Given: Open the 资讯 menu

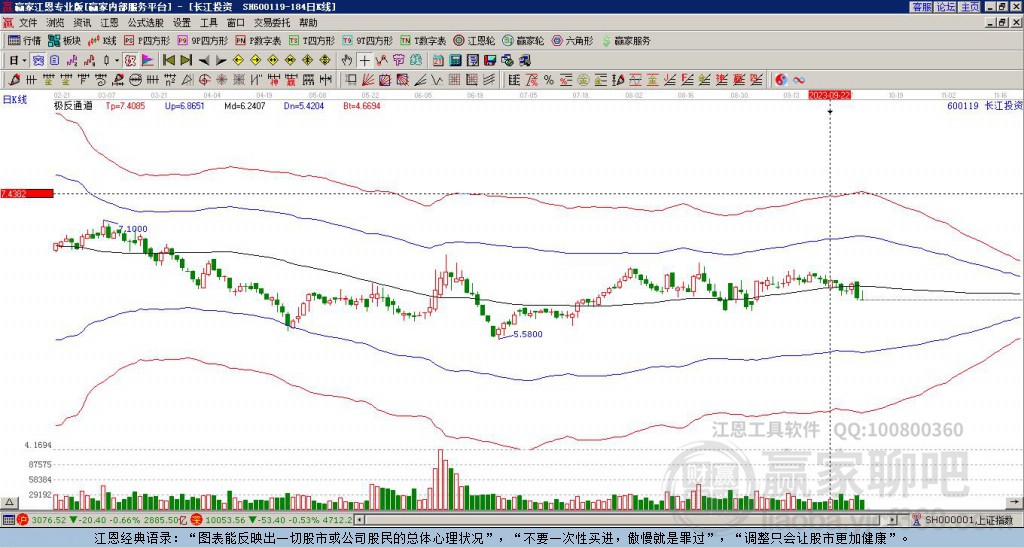Looking at the screenshot, I should [82, 23].
